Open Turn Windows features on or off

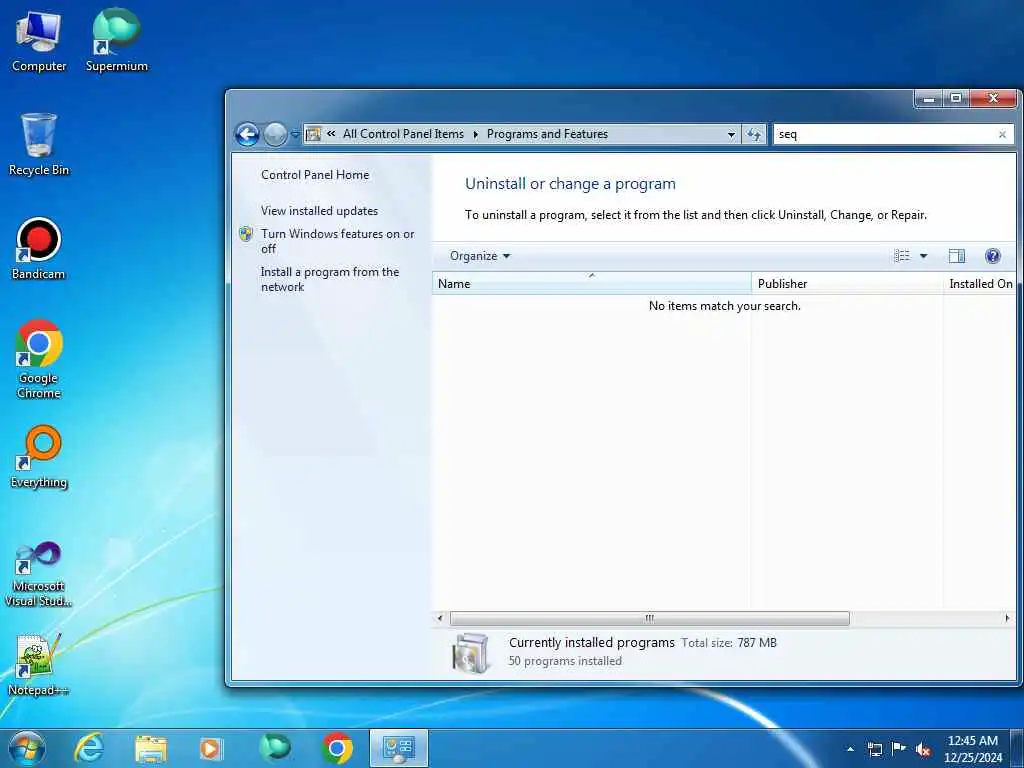338,241
